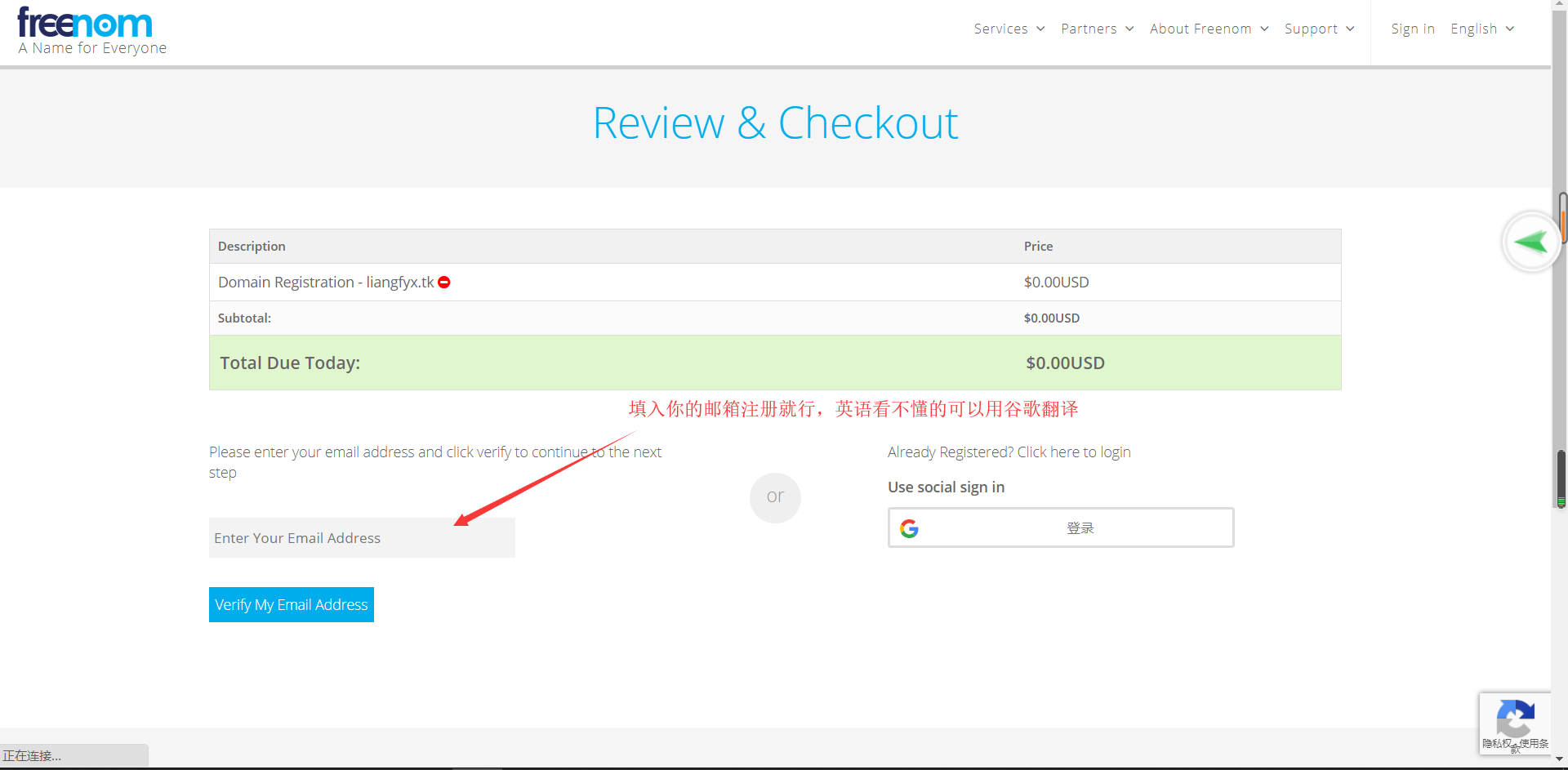This screenshot has width=1568, height=770.
Task: Click the Freenom logo
Action: 85,24
